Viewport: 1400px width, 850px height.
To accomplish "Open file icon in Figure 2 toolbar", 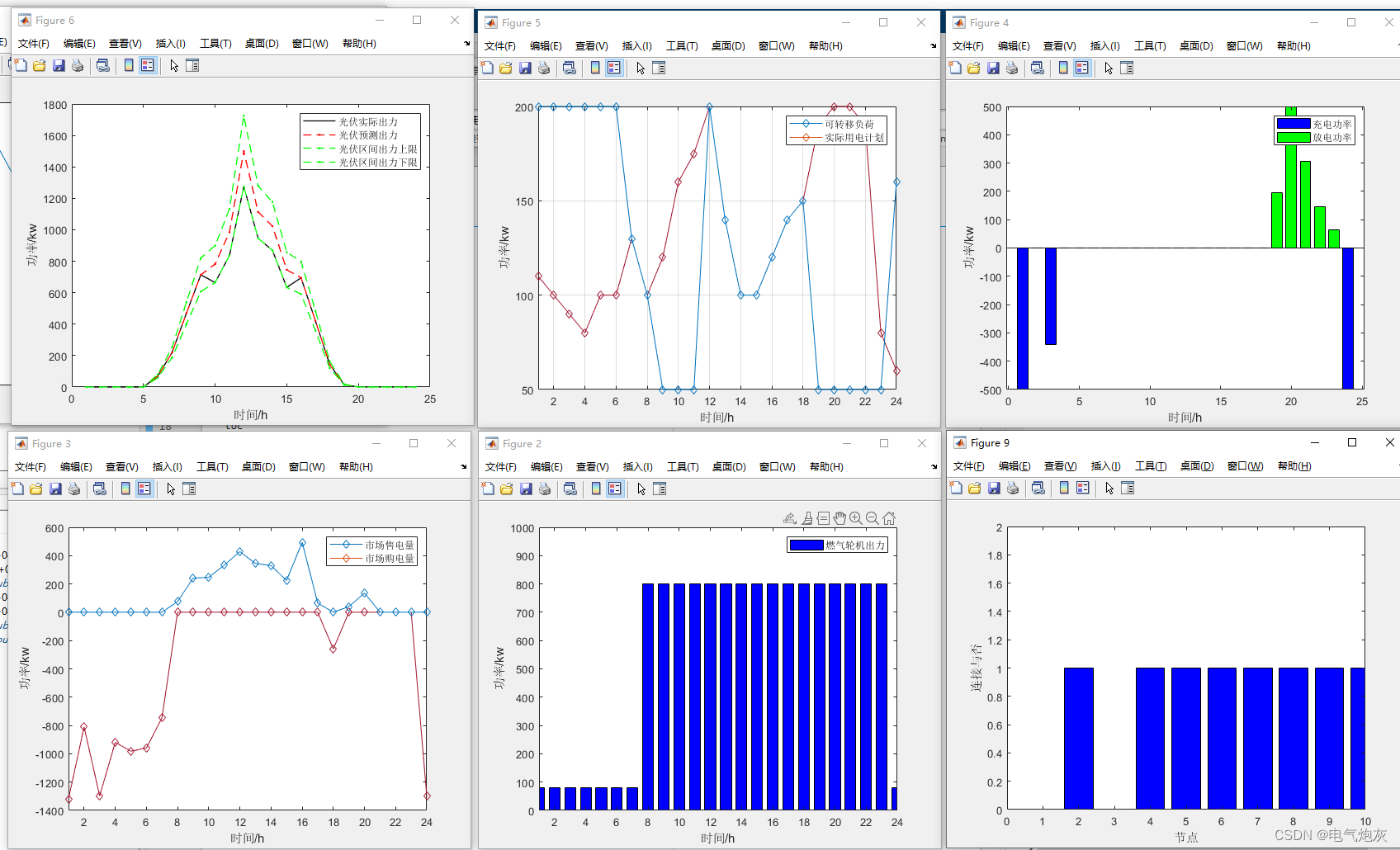I will click(x=507, y=489).
